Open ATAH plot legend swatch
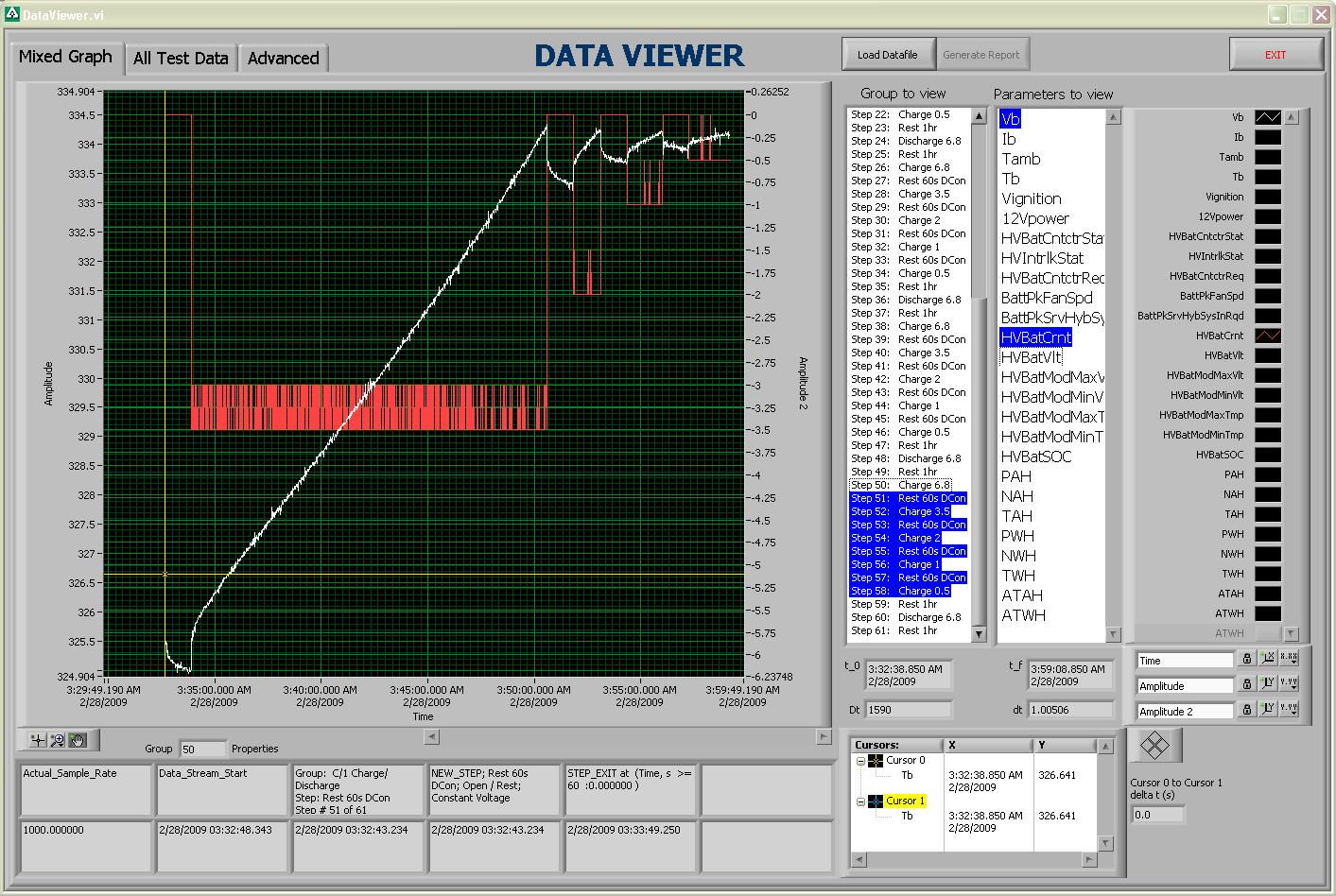Image resolution: width=1336 pixels, height=896 pixels. [x=1267, y=594]
